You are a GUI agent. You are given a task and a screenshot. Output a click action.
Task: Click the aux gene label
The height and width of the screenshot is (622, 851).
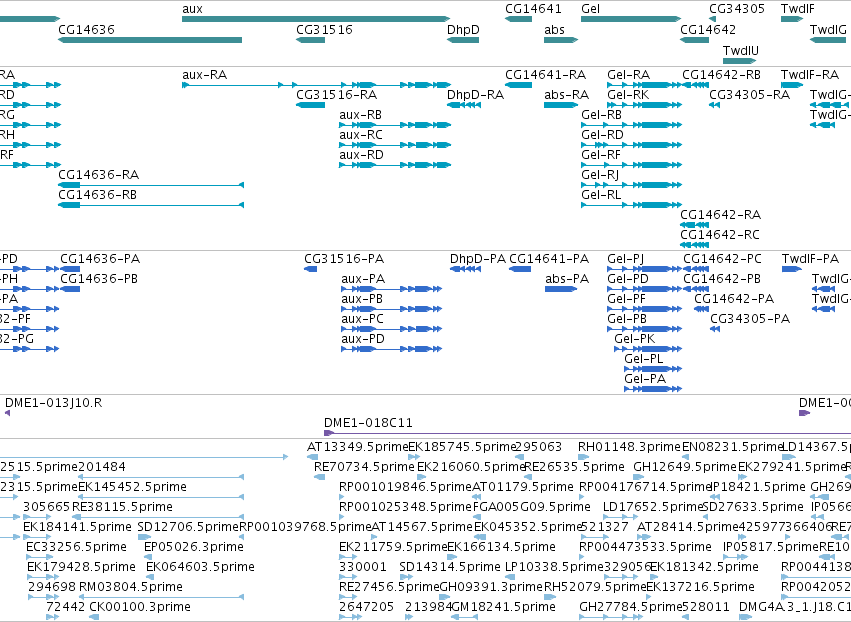click(192, 9)
